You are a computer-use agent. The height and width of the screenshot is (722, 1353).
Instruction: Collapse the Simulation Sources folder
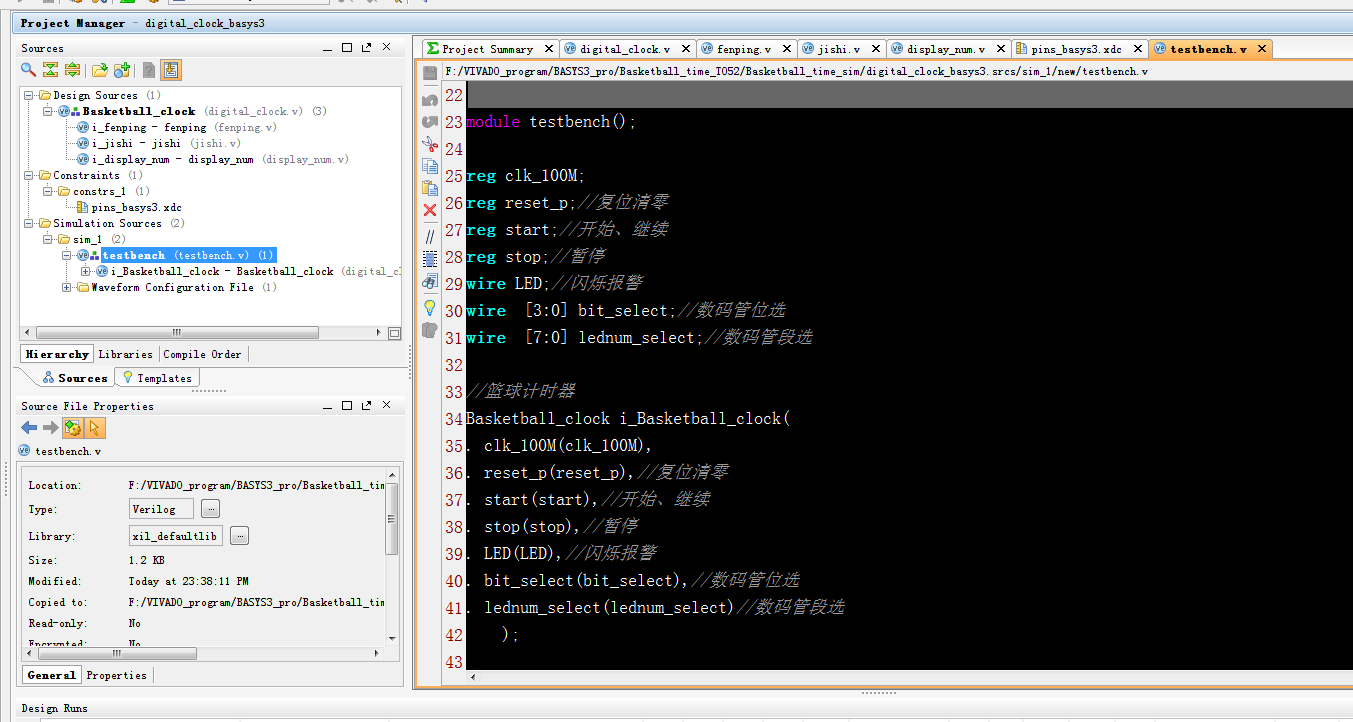pos(30,224)
